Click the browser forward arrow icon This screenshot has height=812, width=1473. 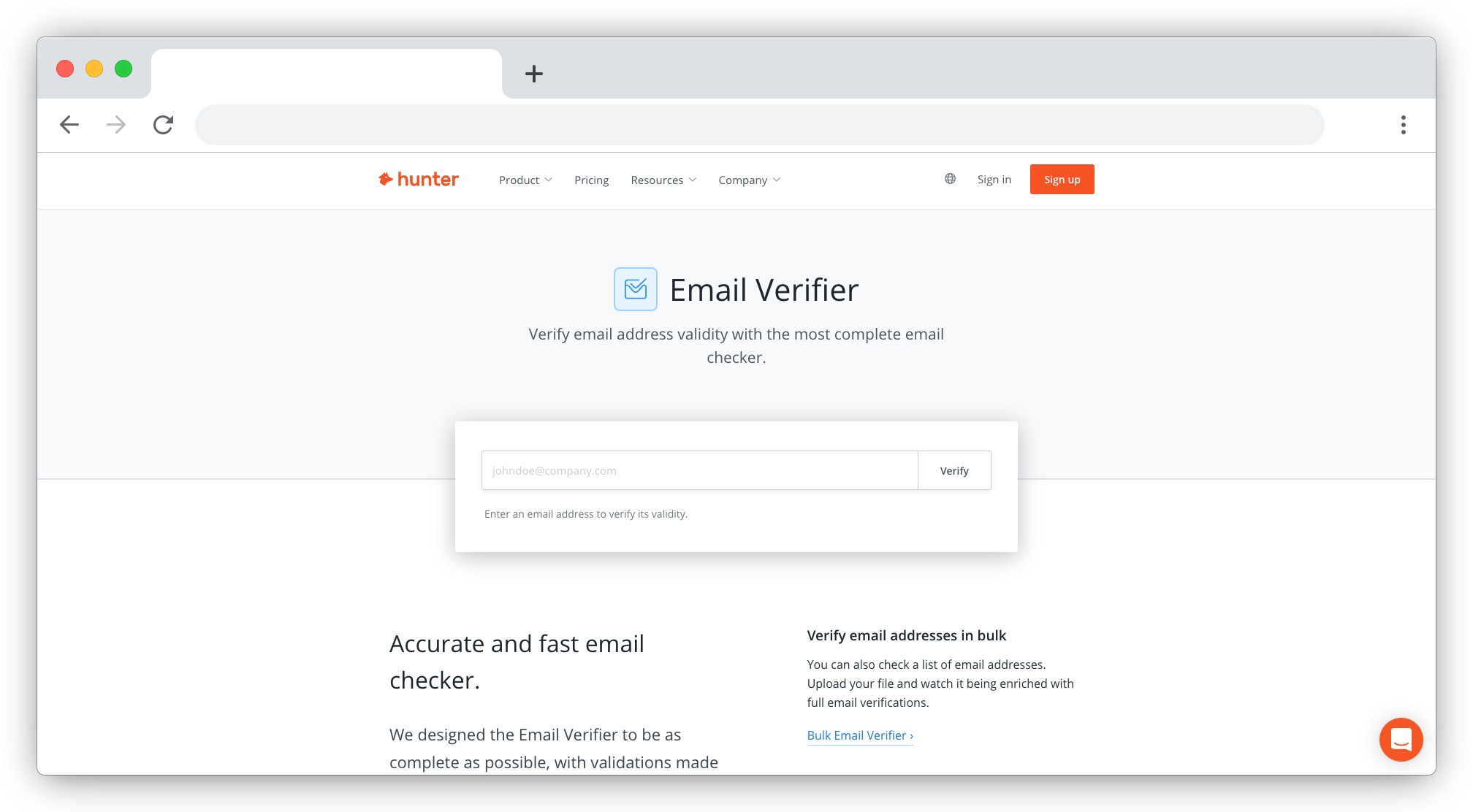tap(117, 123)
